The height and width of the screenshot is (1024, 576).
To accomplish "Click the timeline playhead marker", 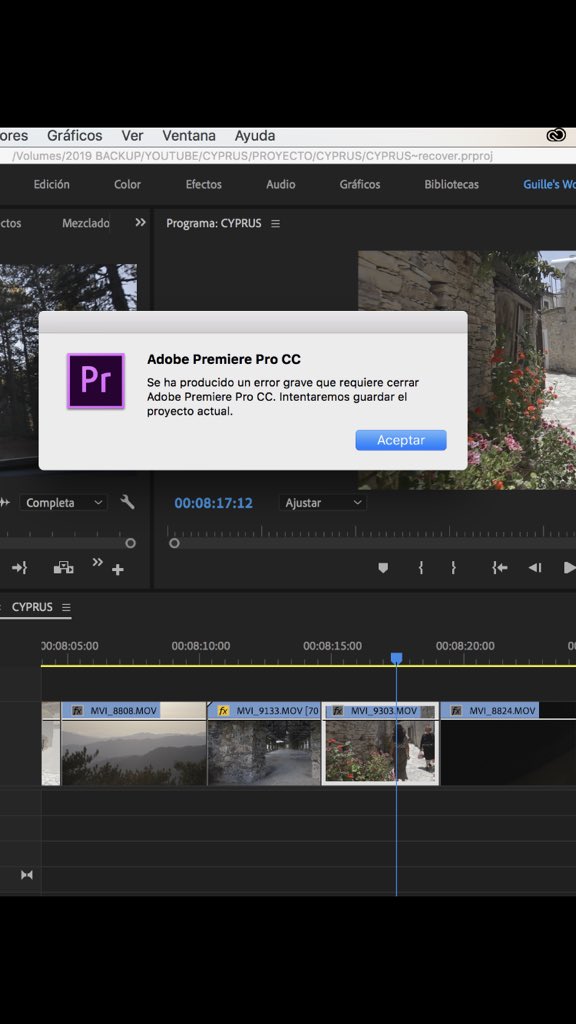I will 396,658.
